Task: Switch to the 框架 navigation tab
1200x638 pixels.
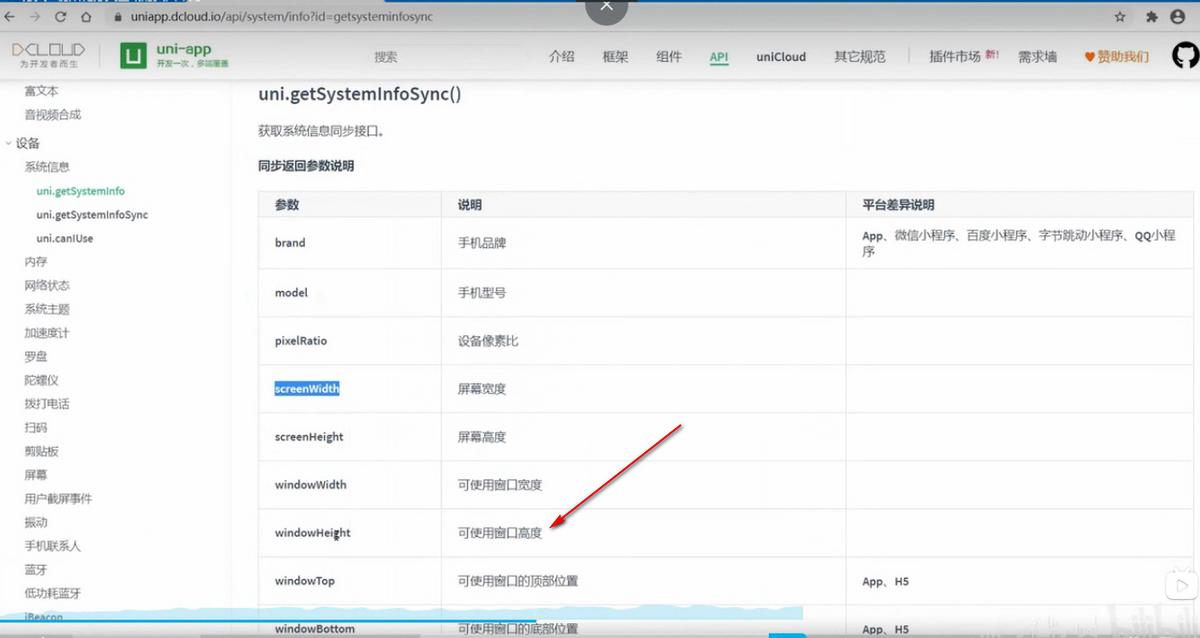Action: coord(615,57)
